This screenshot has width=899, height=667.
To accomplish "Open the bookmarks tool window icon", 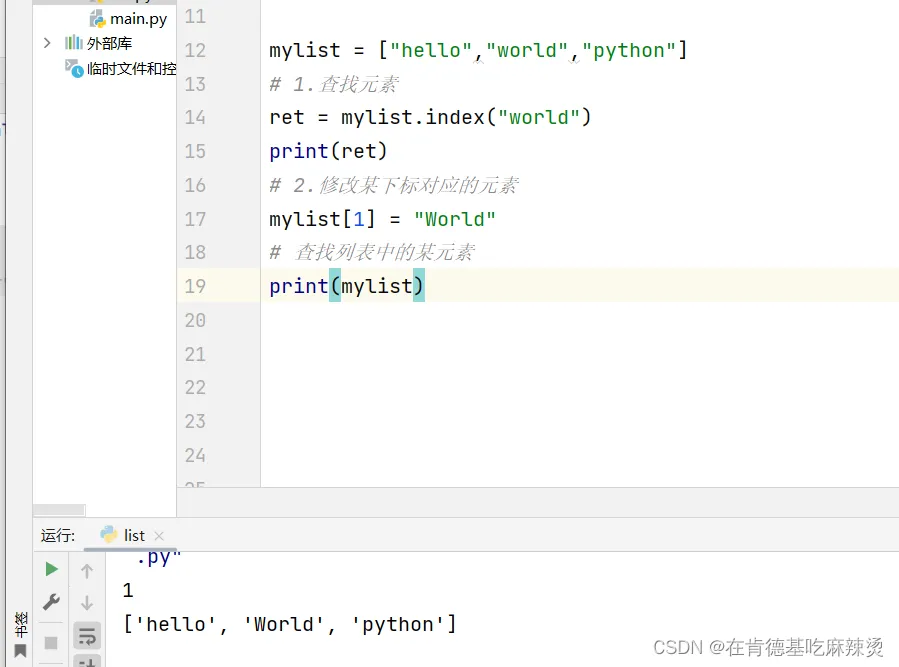I will pos(20,651).
